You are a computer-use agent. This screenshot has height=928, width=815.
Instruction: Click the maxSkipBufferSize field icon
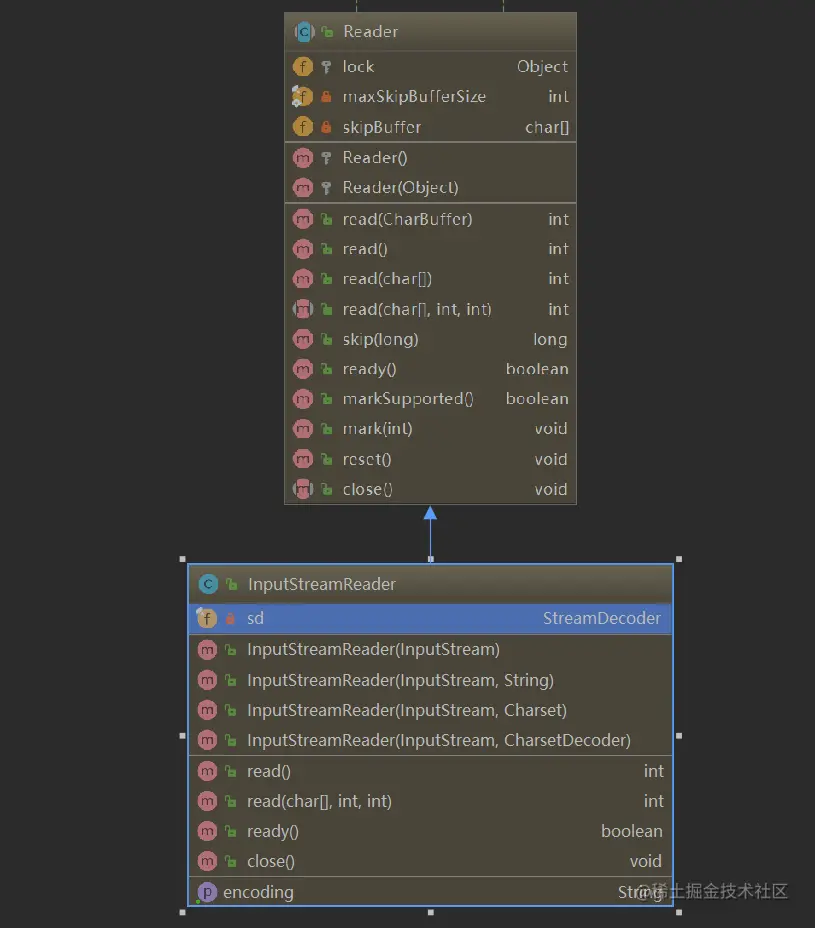click(x=302, y=96)
